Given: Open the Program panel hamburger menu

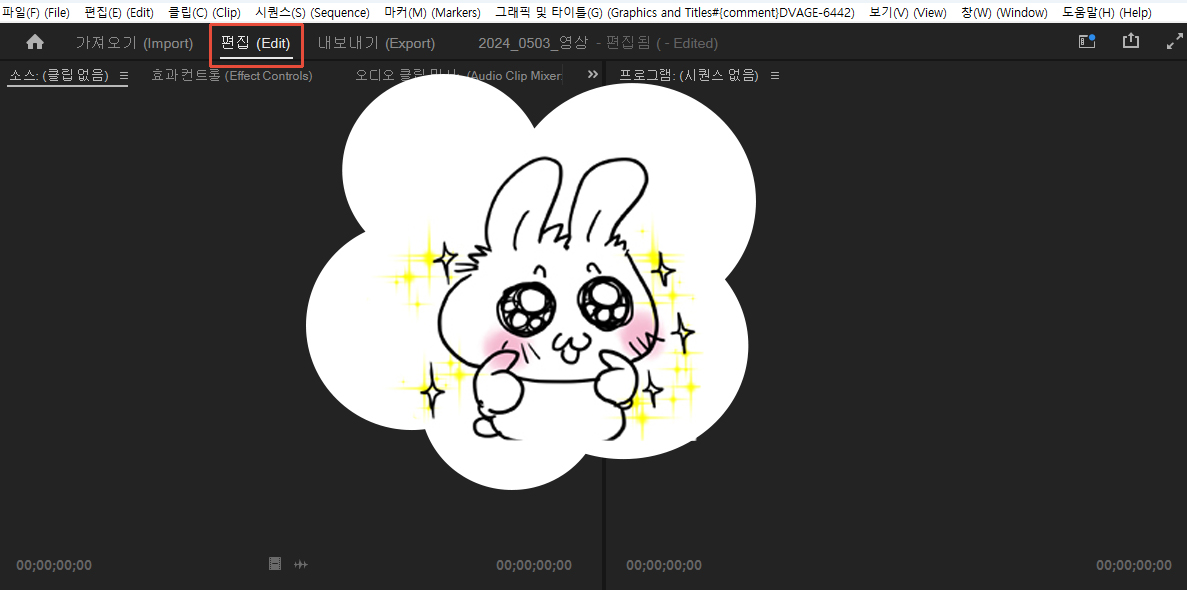Looking at the screenshot, I should tap(774, 75).
